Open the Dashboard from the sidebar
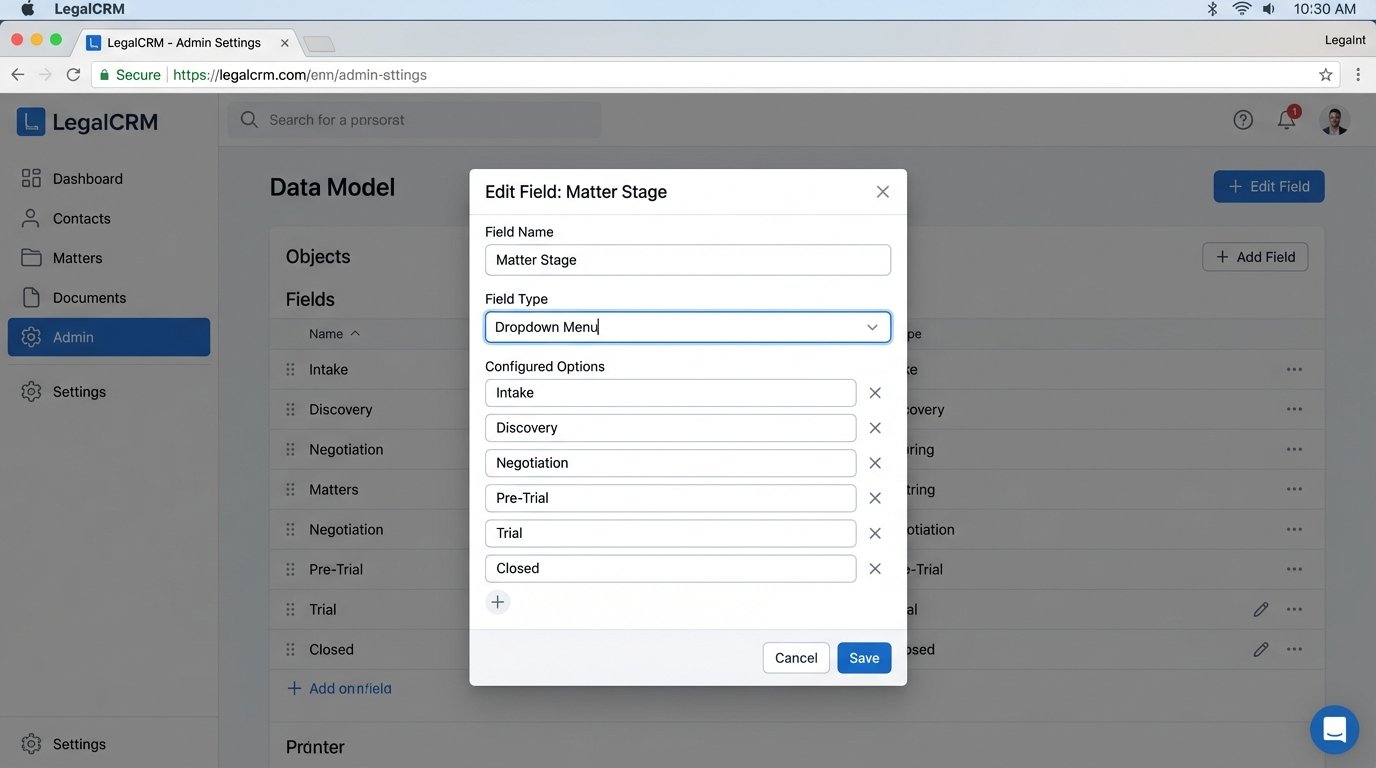The width and height of the screenshot is (1376, 768). [x=87, y=178]
